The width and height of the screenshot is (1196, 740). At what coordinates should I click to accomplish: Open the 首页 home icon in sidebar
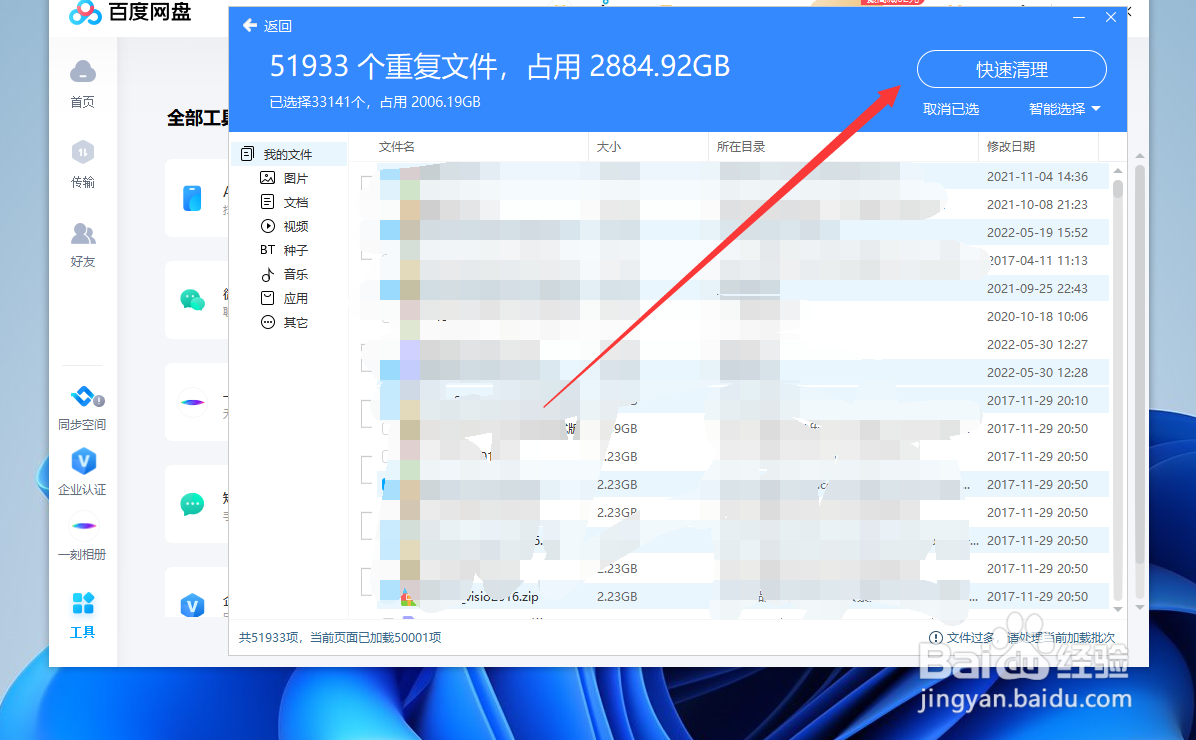(82, 72)
